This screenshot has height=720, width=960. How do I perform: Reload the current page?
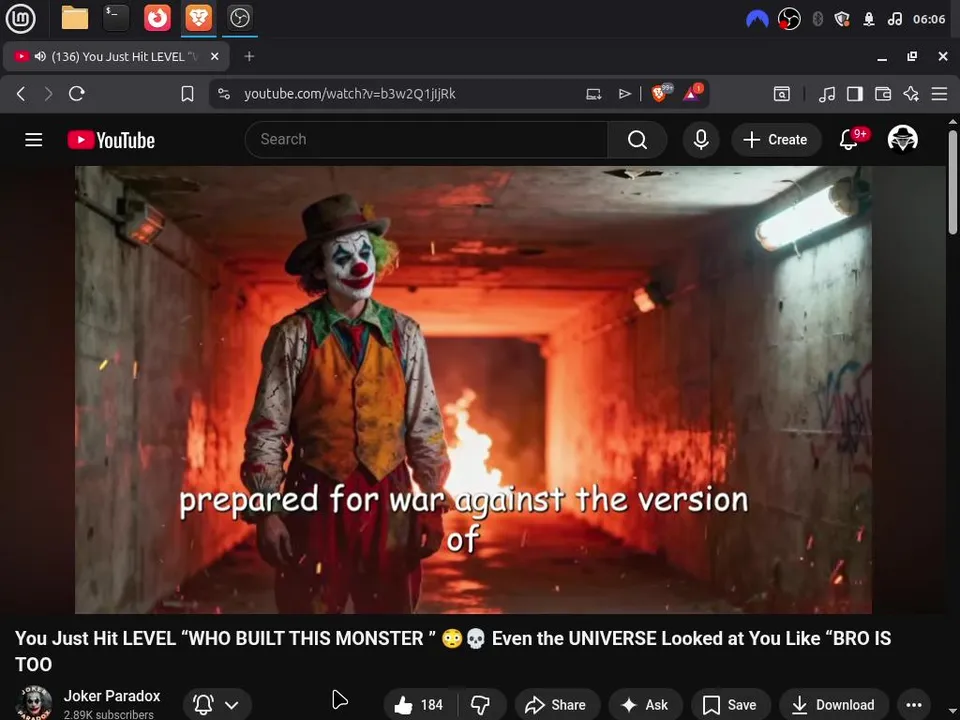[77, 94]
